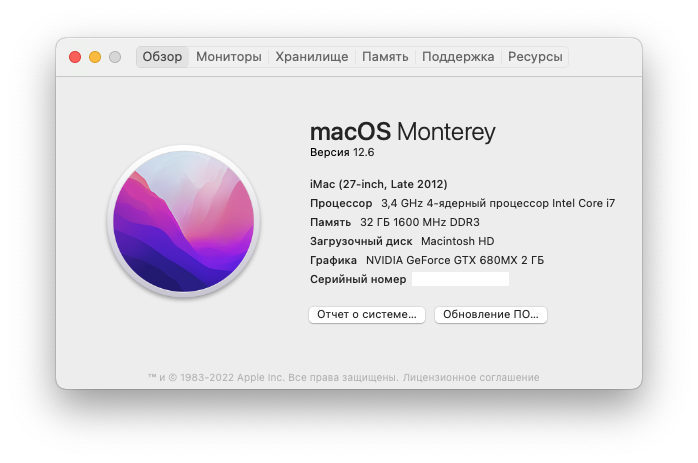Switch to the Обзор tab
Screen dimensions: 698x463
[162, 57]
